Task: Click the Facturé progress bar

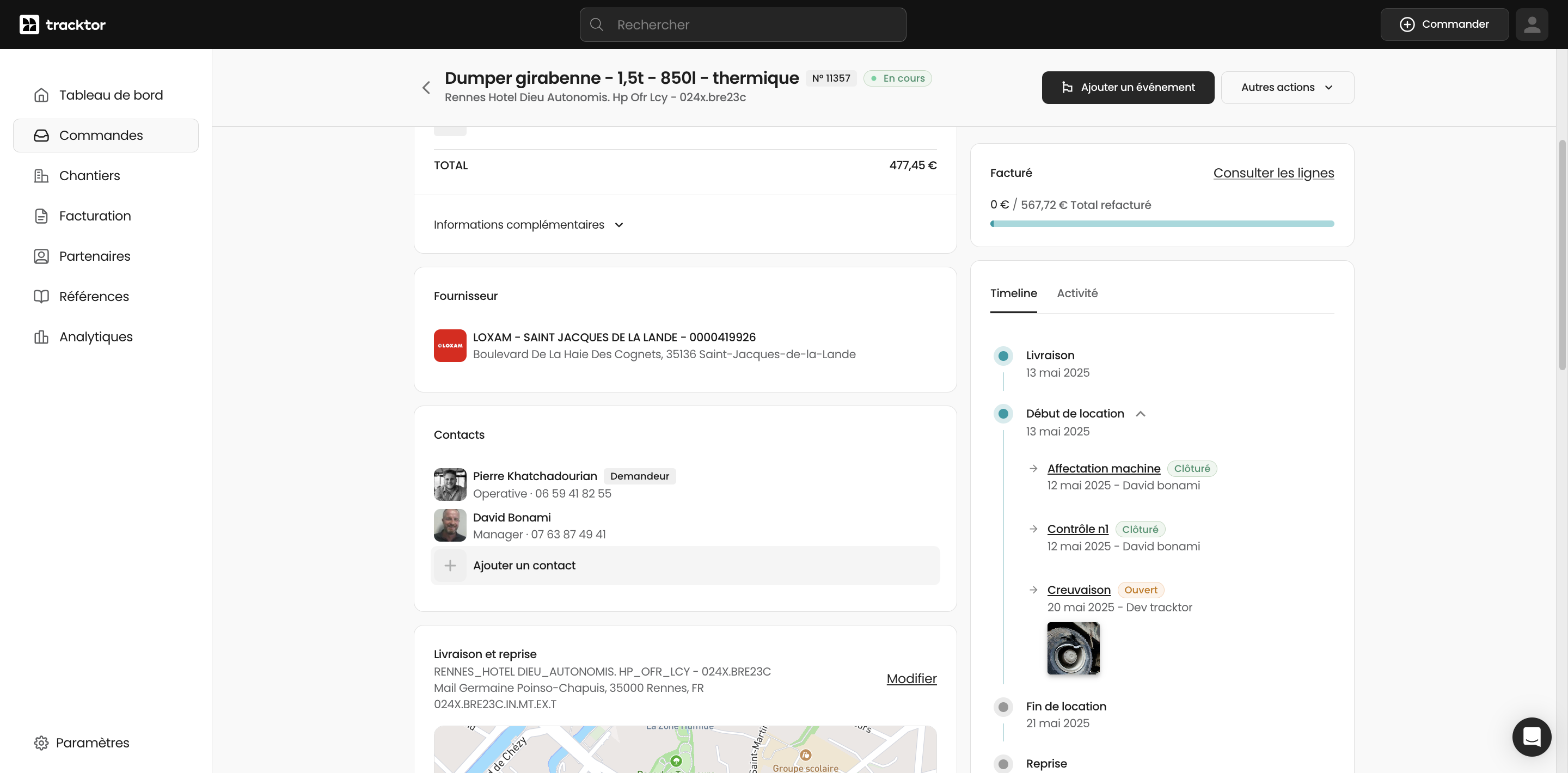Action: [1162, 224]
